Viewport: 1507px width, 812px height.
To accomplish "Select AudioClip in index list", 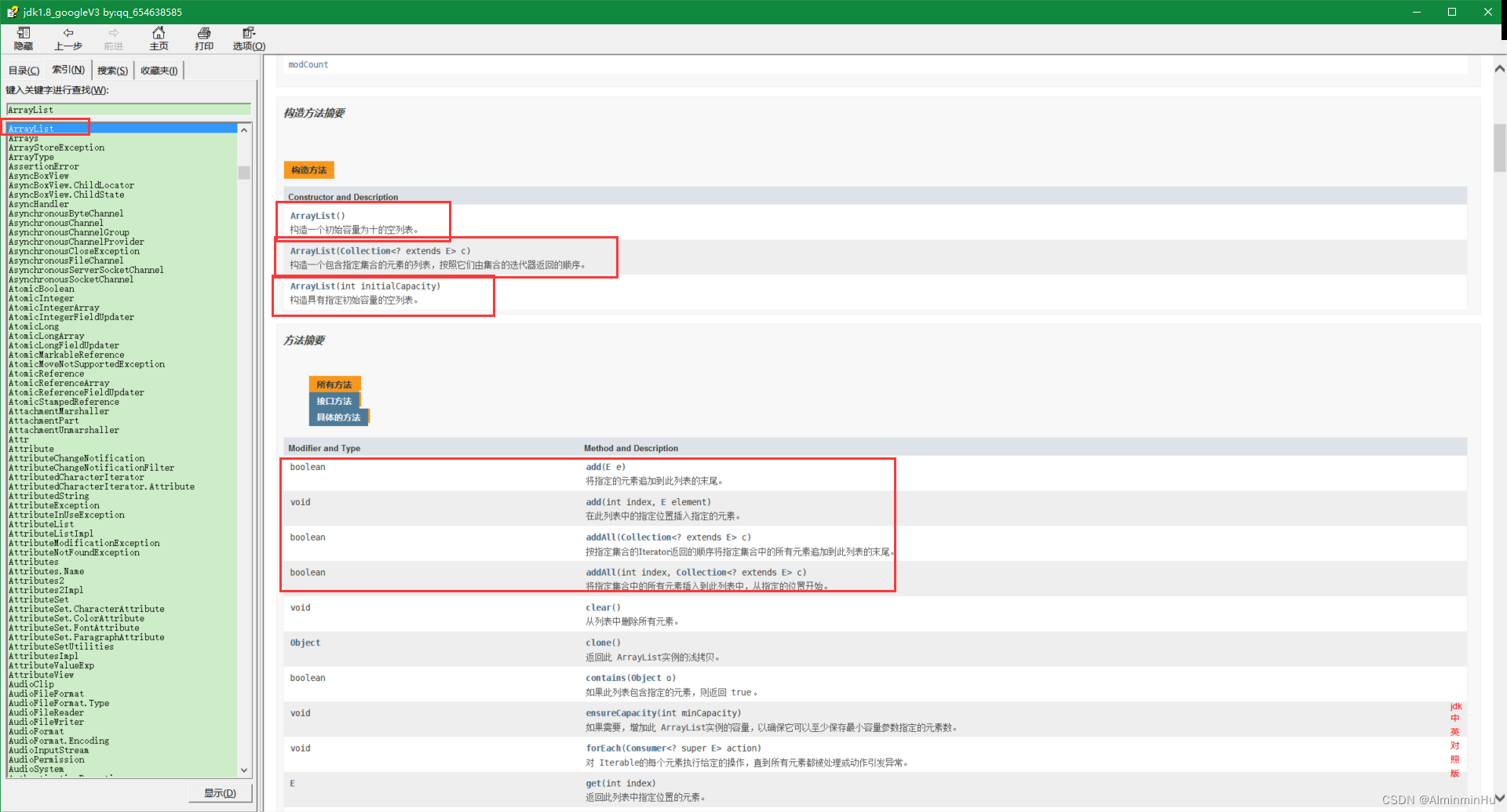I will point(31,684).
